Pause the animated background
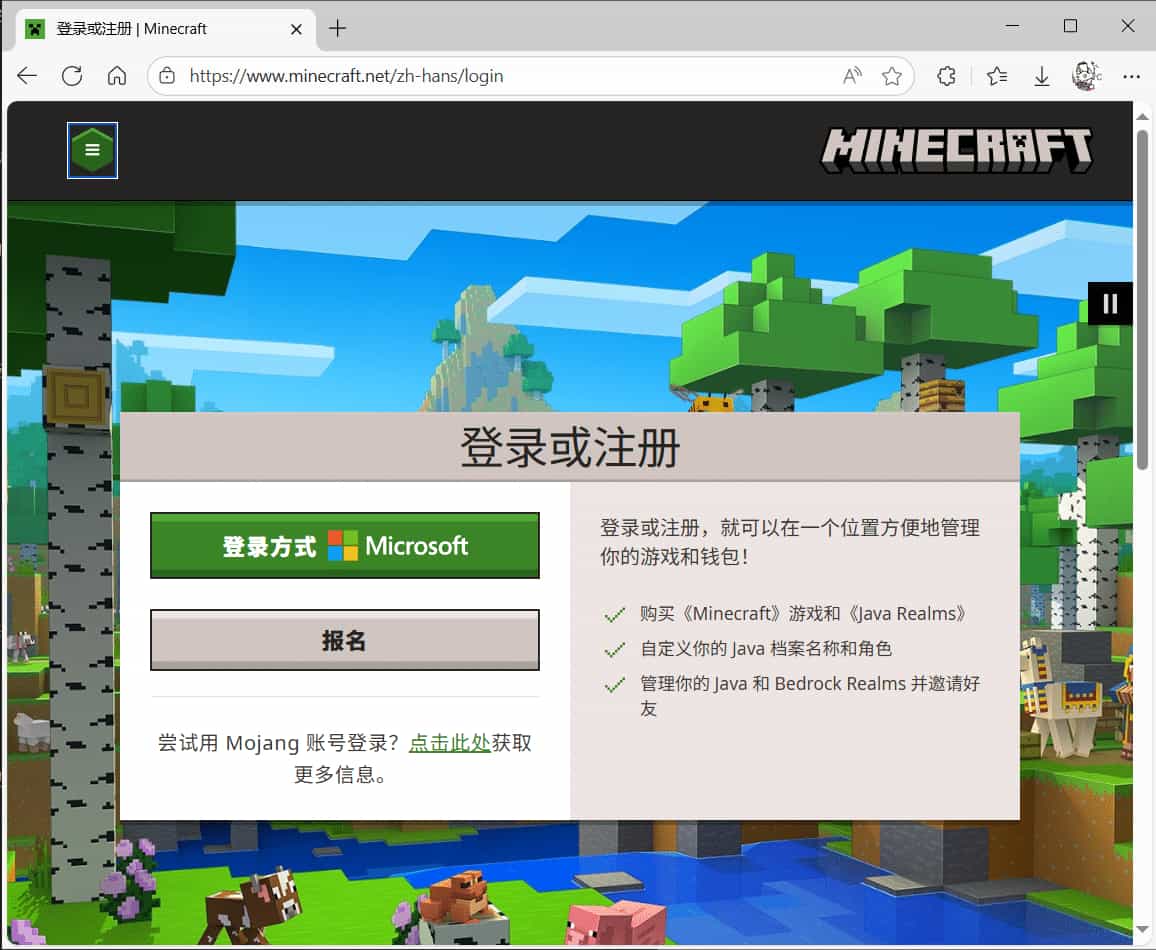This screenshot has width=1156, height=950. 1109,303
